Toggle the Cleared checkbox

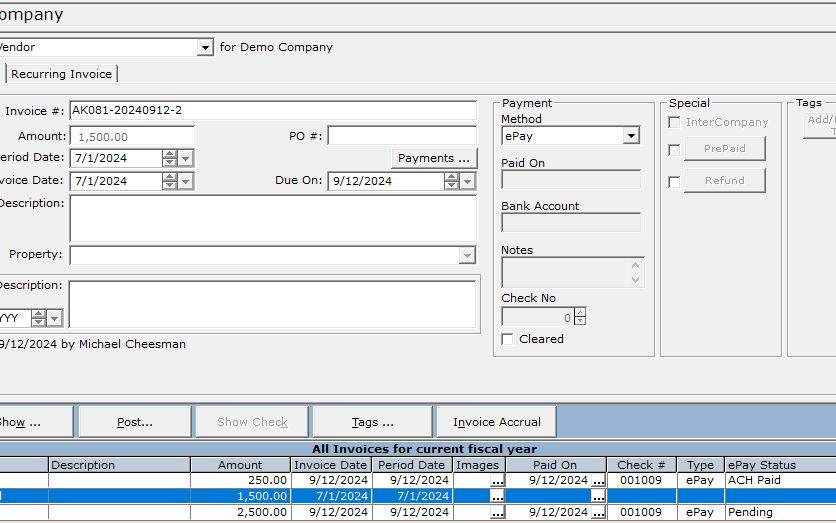pyautogui.click(x=508, y=339)
